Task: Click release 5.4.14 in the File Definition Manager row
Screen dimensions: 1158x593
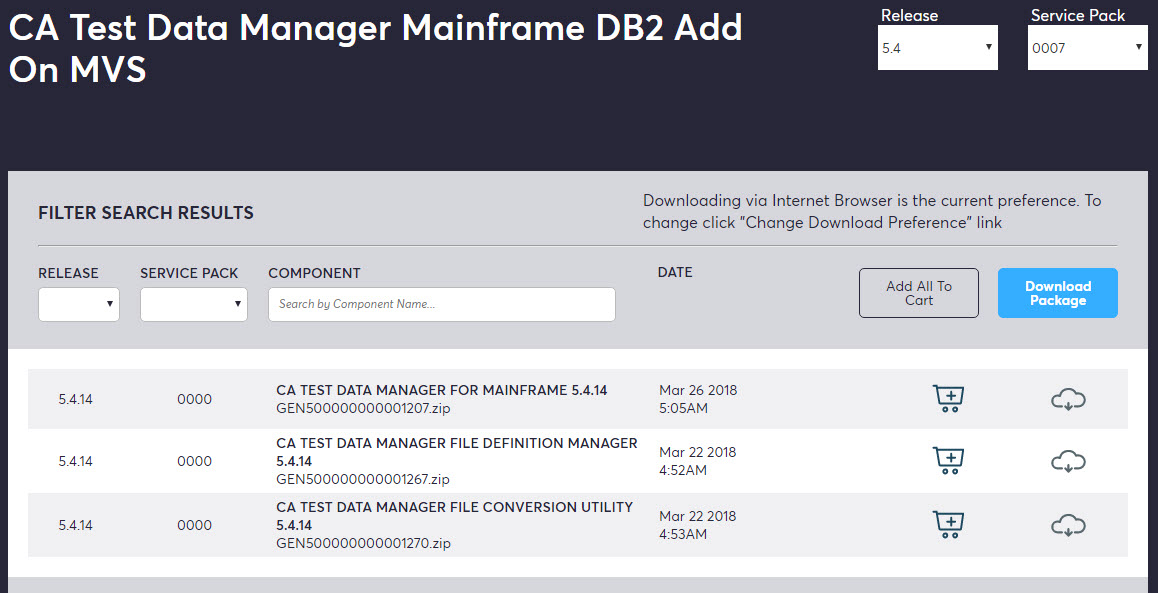Action: click(x=75, y=462)
